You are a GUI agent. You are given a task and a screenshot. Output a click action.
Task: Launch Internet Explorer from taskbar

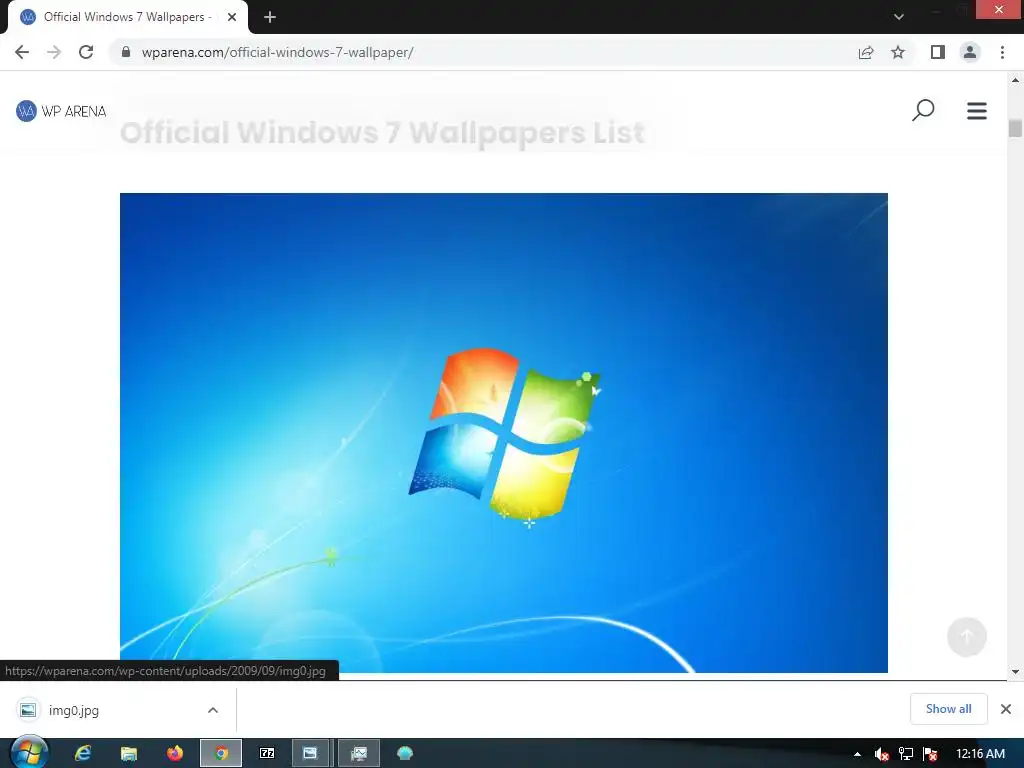coord(83,754)
